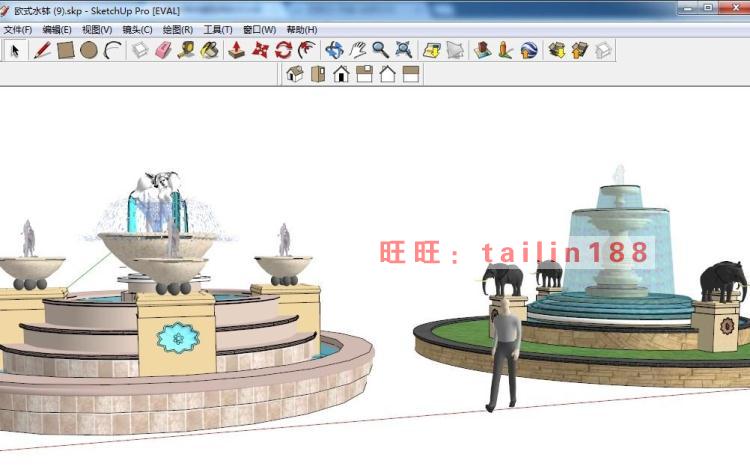Open the 编辑(E) menu
Screen dimensions: 750x472
pos(57,30)
